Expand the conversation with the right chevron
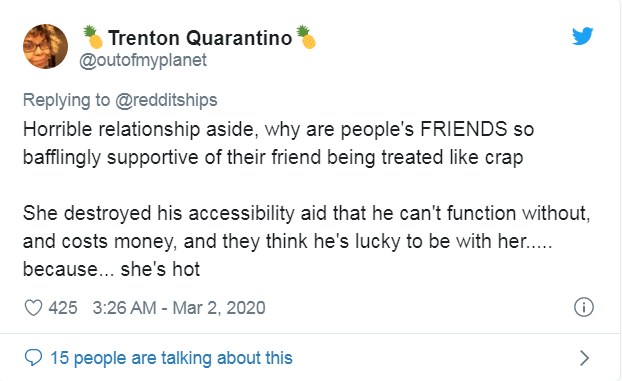The image size is (622, 381). [584, 358]
